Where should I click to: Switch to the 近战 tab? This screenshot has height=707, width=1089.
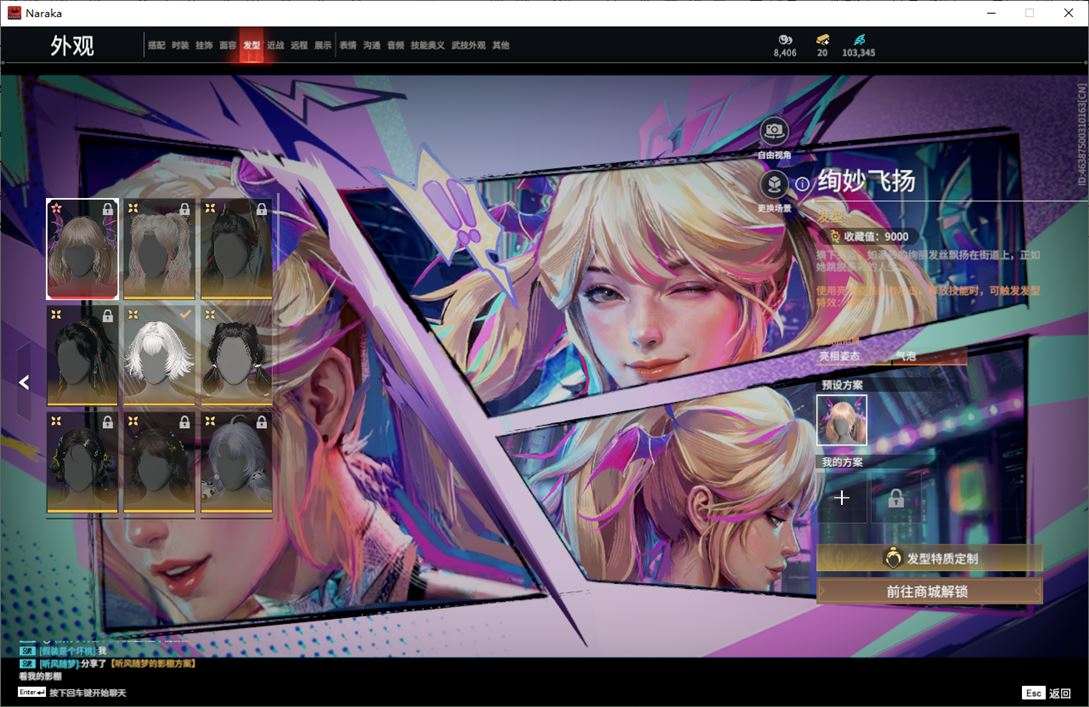point(276,45)
